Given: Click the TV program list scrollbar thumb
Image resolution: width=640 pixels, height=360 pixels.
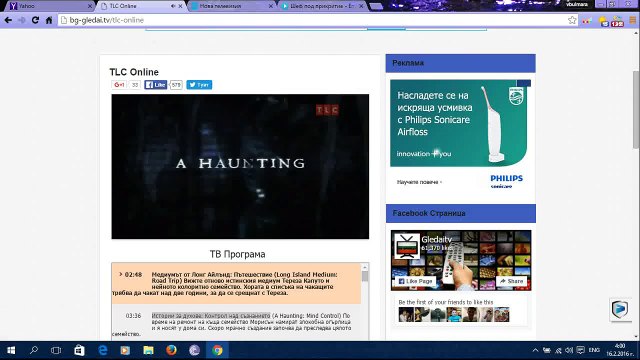Looking at the screenshot, I should tap(365, 276).
